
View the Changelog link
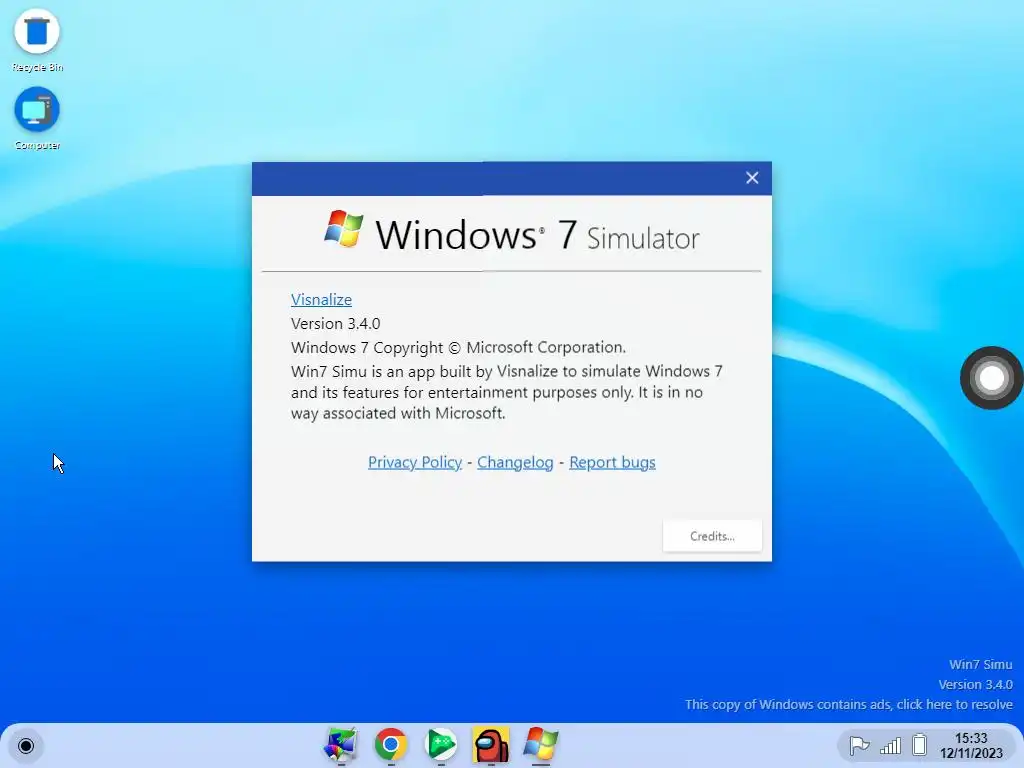coord(515,462)
